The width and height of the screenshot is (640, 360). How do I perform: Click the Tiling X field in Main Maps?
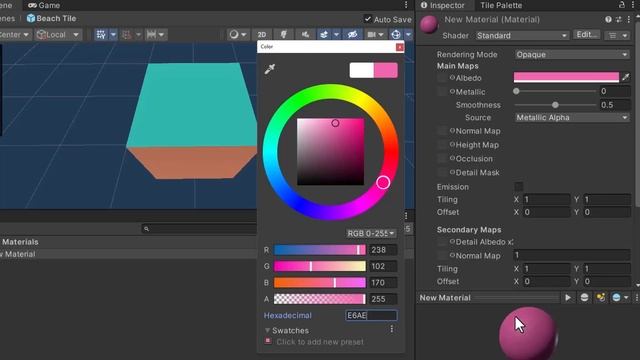(547, 200)
